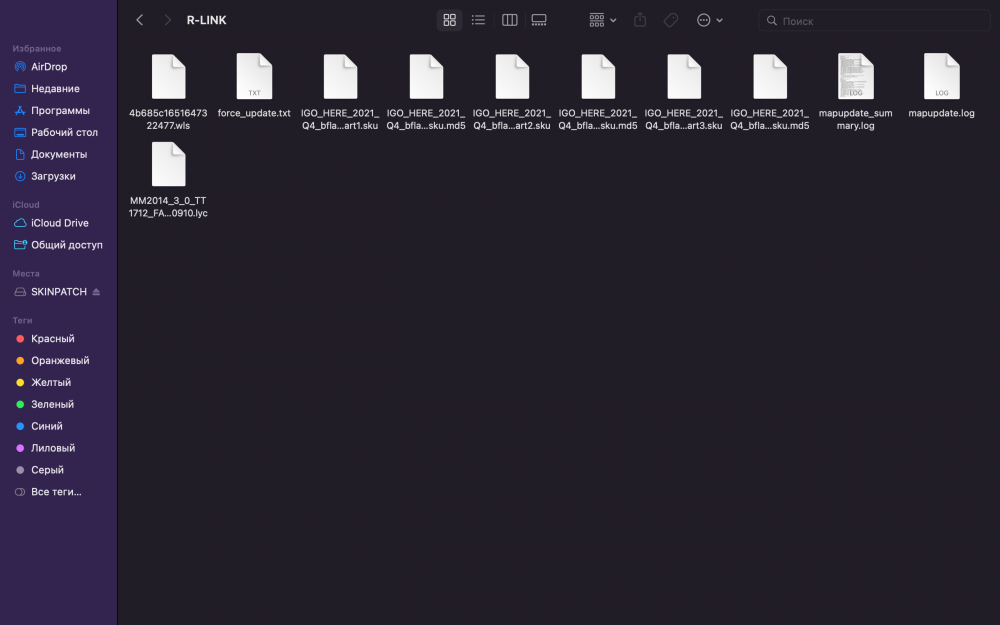Screen dimensions: 1000x625
Task: Go to Программы in the sidebar
Action: (x=59, y=110)
